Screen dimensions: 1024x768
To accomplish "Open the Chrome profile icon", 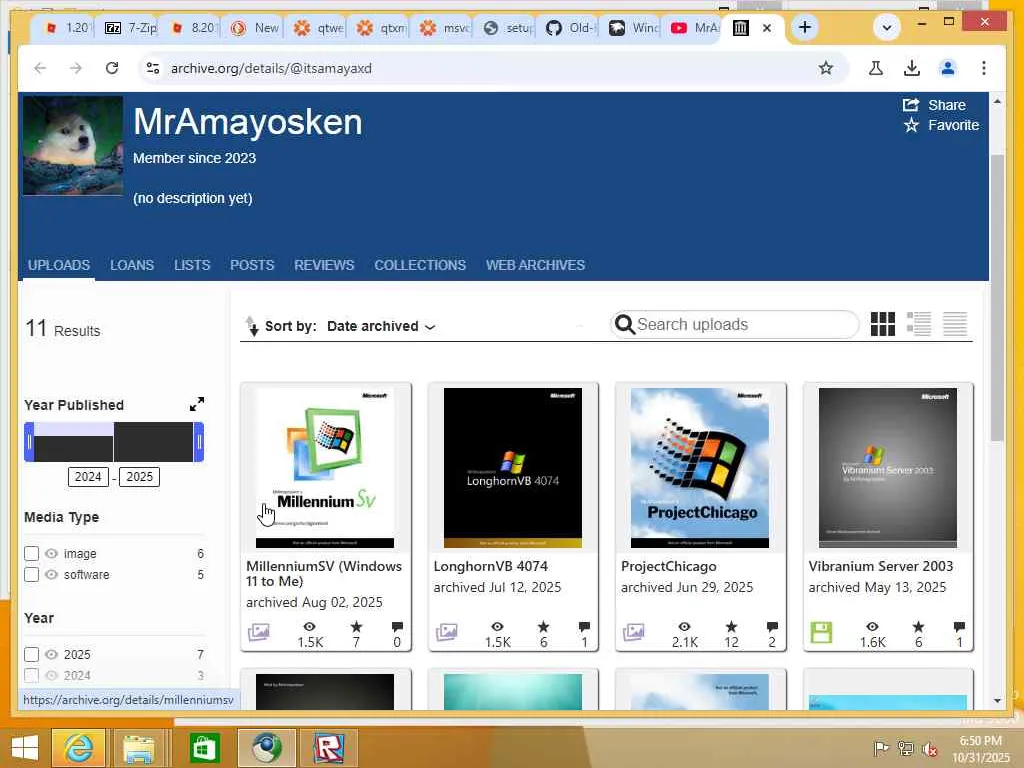I will click(948, 68).
